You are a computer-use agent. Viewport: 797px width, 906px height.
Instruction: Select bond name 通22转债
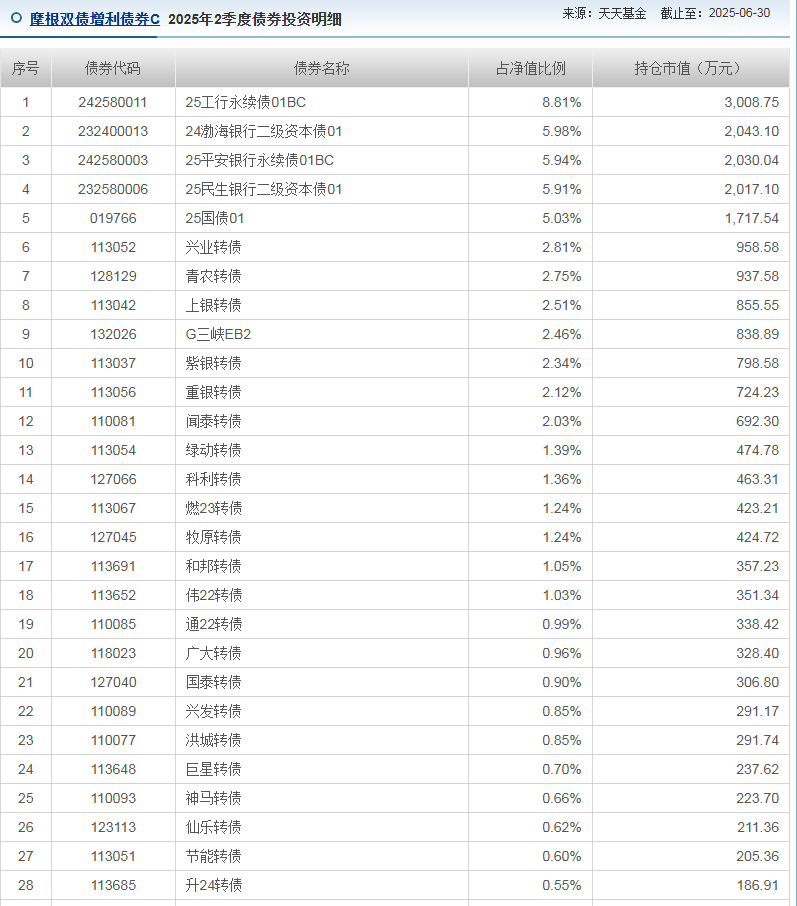[213, 624]
